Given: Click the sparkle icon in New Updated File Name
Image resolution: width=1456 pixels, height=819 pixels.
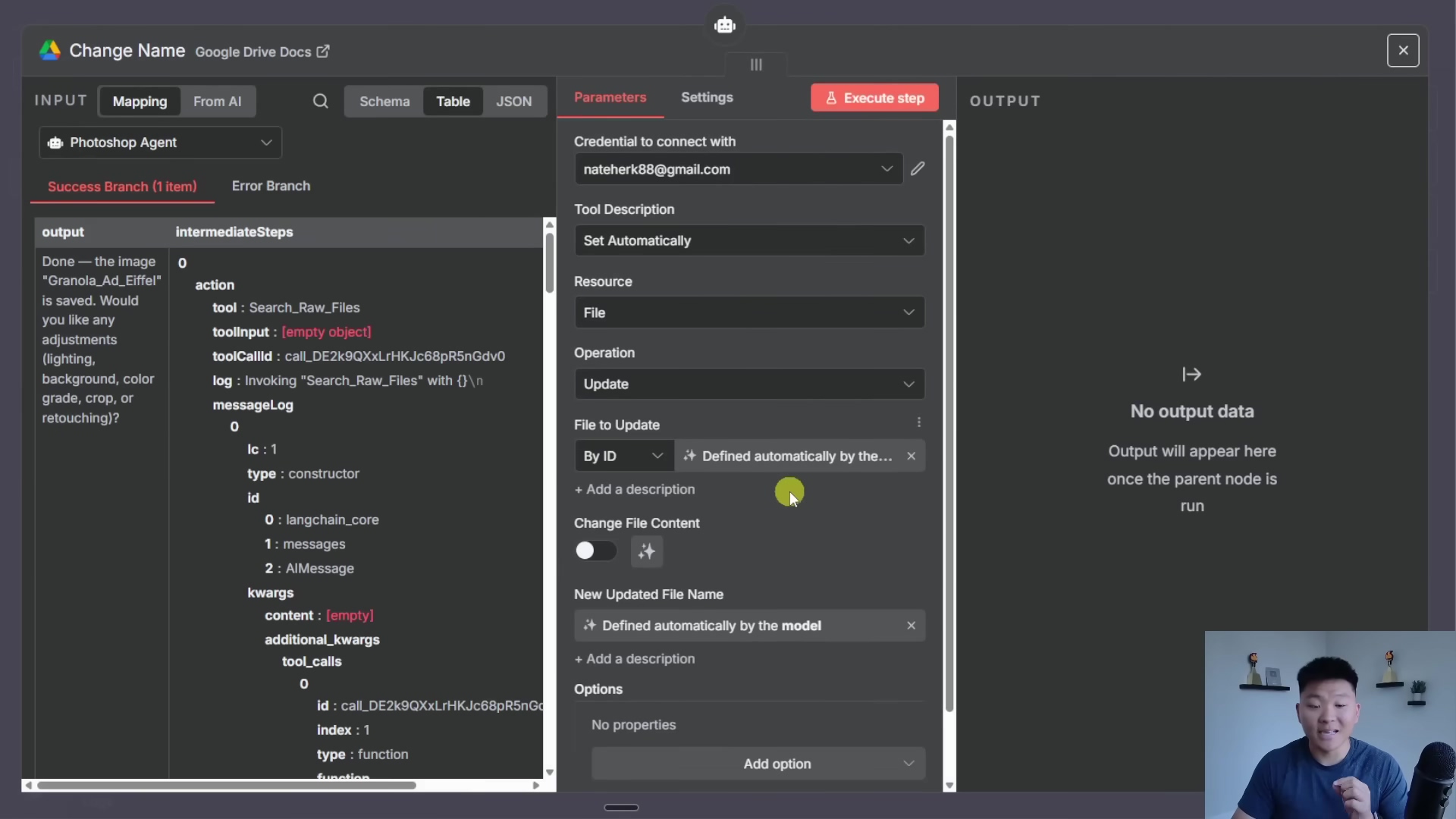Looking at the screenshot, I should coord(589,626).
